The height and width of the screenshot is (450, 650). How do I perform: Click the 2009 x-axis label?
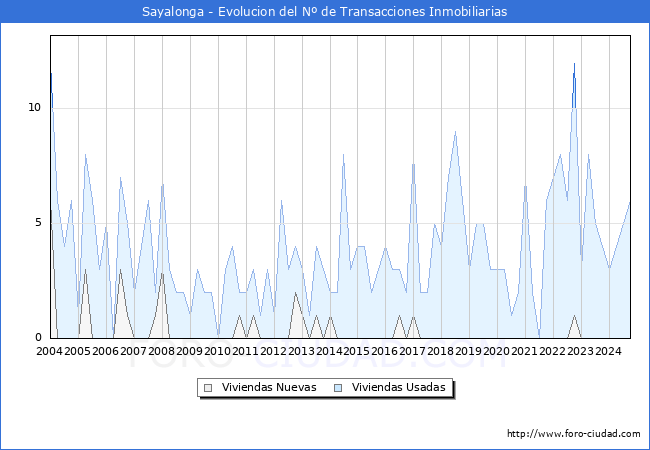pyautogui.click(x=189, y=351)
